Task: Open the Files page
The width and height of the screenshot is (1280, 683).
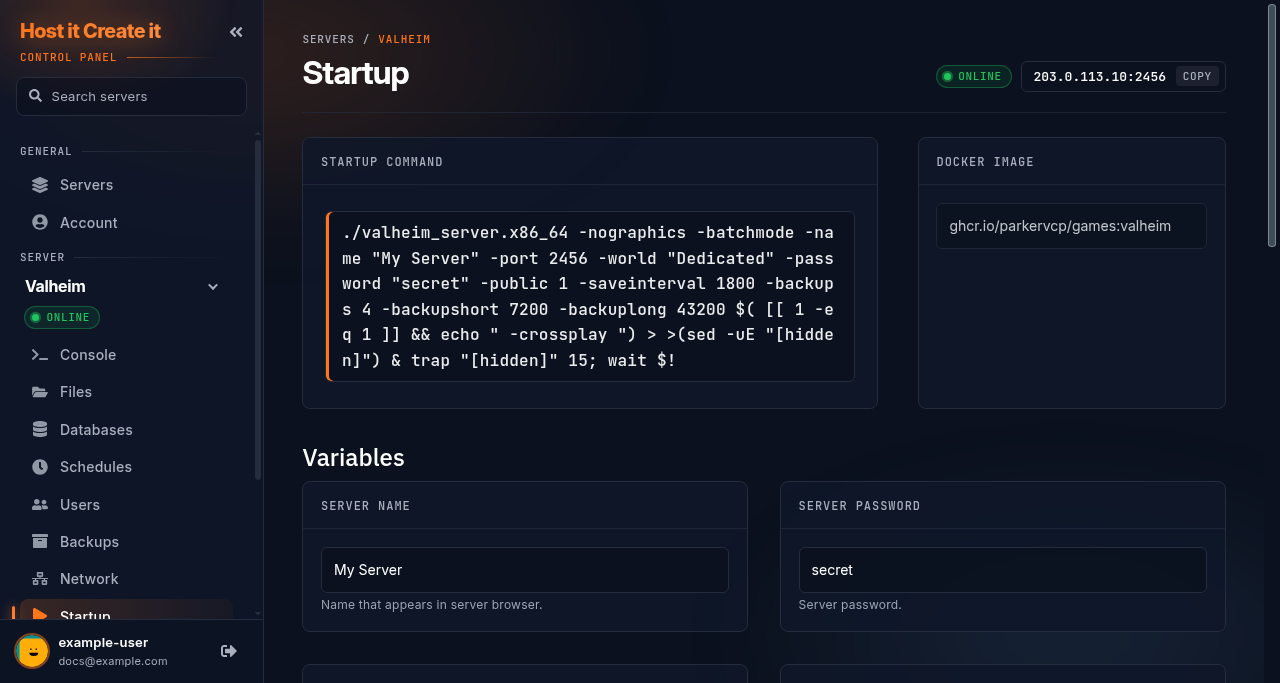Action: [x=126, y=392]
